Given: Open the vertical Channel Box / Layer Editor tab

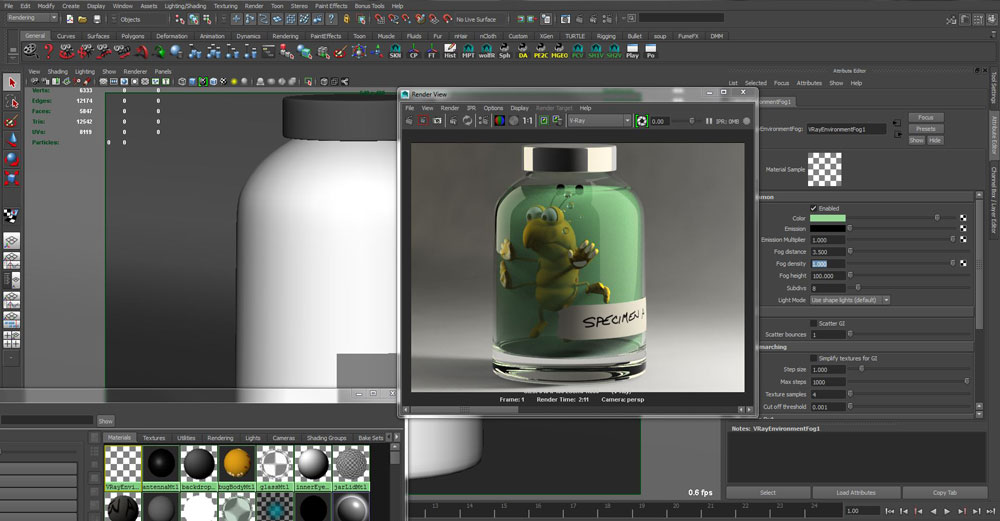Looking at the screenshot, I should pos(993,201).
